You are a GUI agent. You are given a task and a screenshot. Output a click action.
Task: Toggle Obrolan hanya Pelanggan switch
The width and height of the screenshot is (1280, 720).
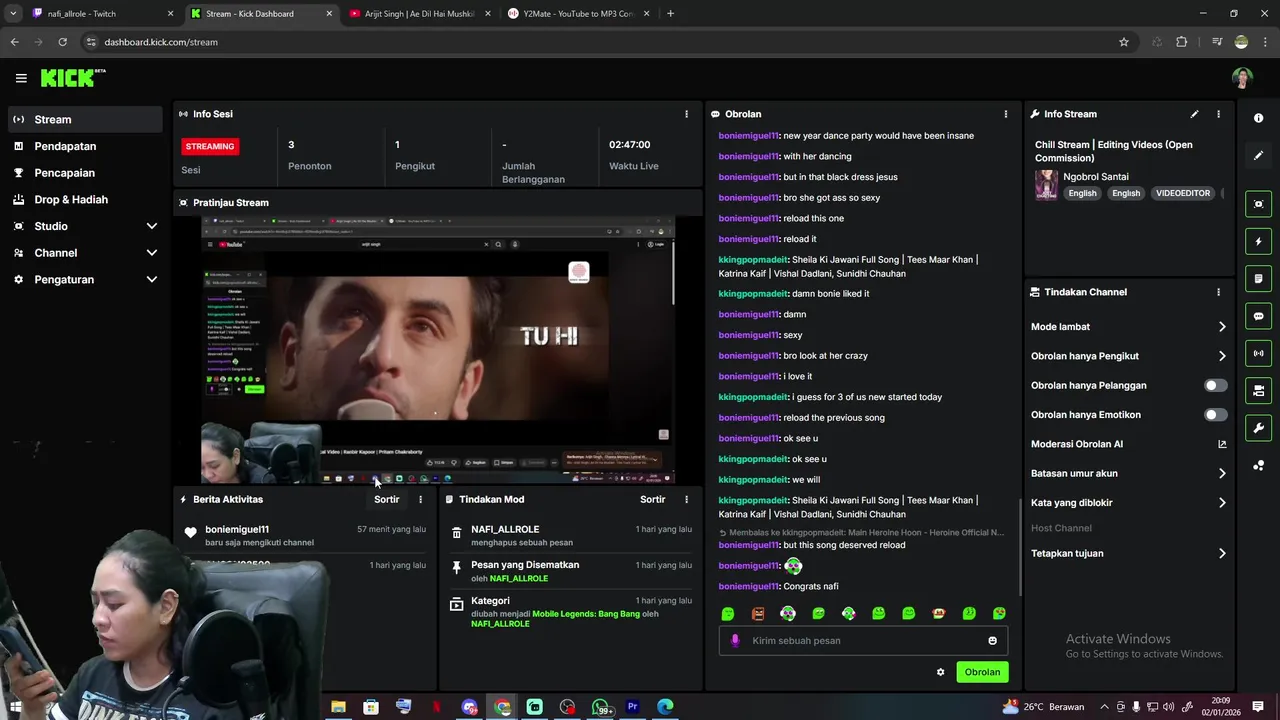click(x=1215, y=385)
